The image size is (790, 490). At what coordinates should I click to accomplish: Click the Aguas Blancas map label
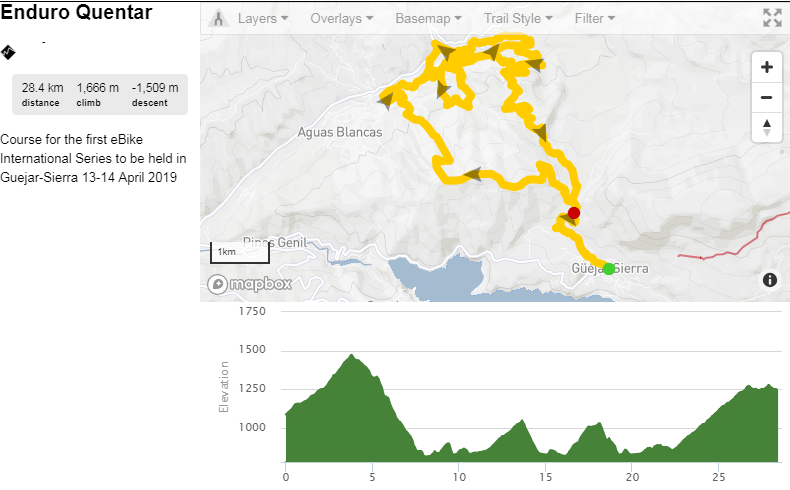tap(340, 131)
